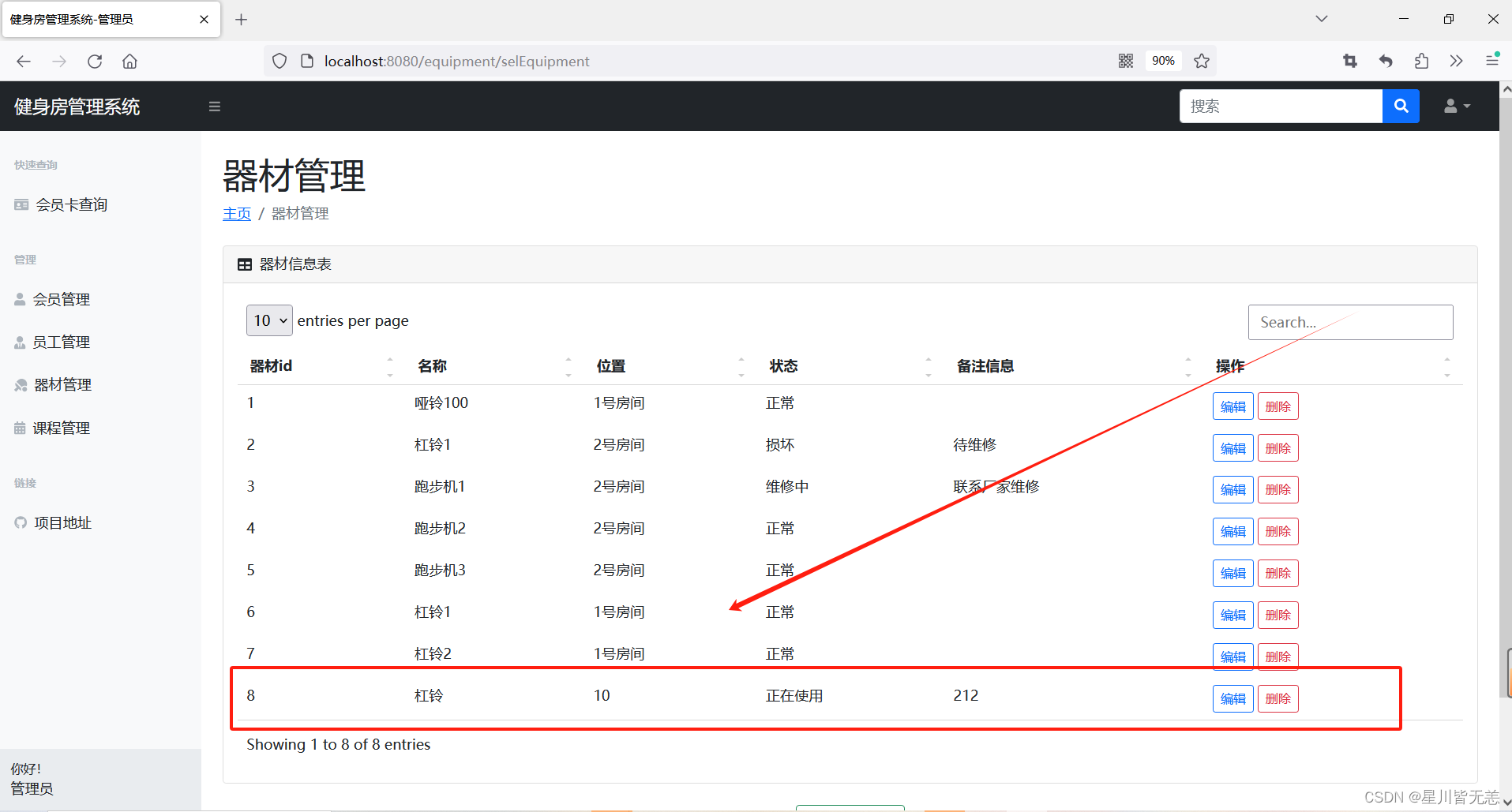Edit the 哑铃100 row
Viewport: 1512px width, 812px height.
point(1232,406)
